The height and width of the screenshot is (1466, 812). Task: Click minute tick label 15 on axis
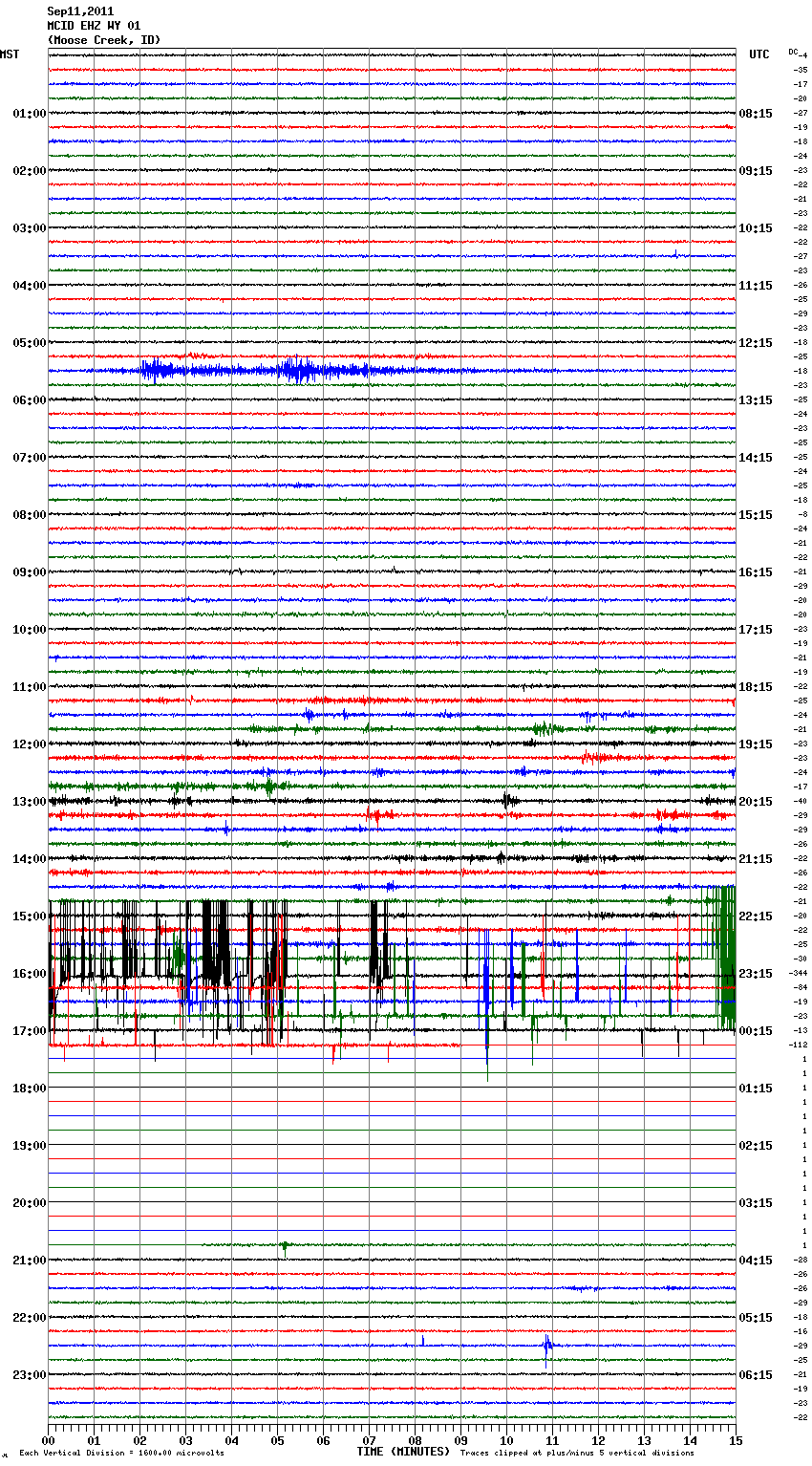pyautogui.click(x=735, y=1440)
